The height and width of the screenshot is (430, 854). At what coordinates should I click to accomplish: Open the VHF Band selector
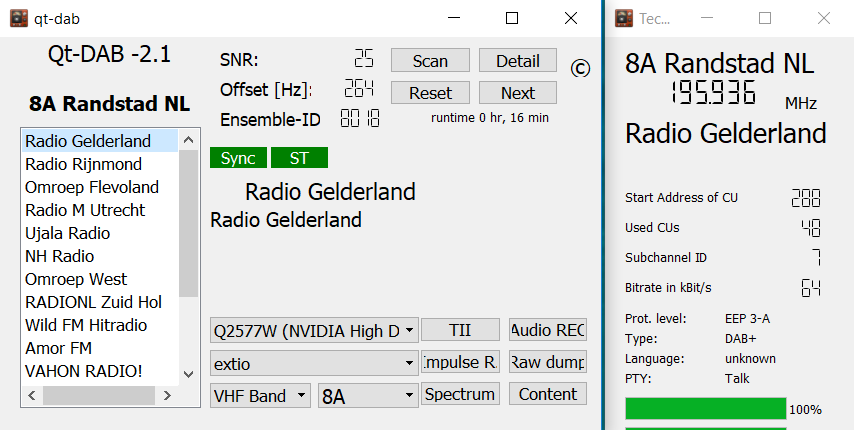pos(260,396)
